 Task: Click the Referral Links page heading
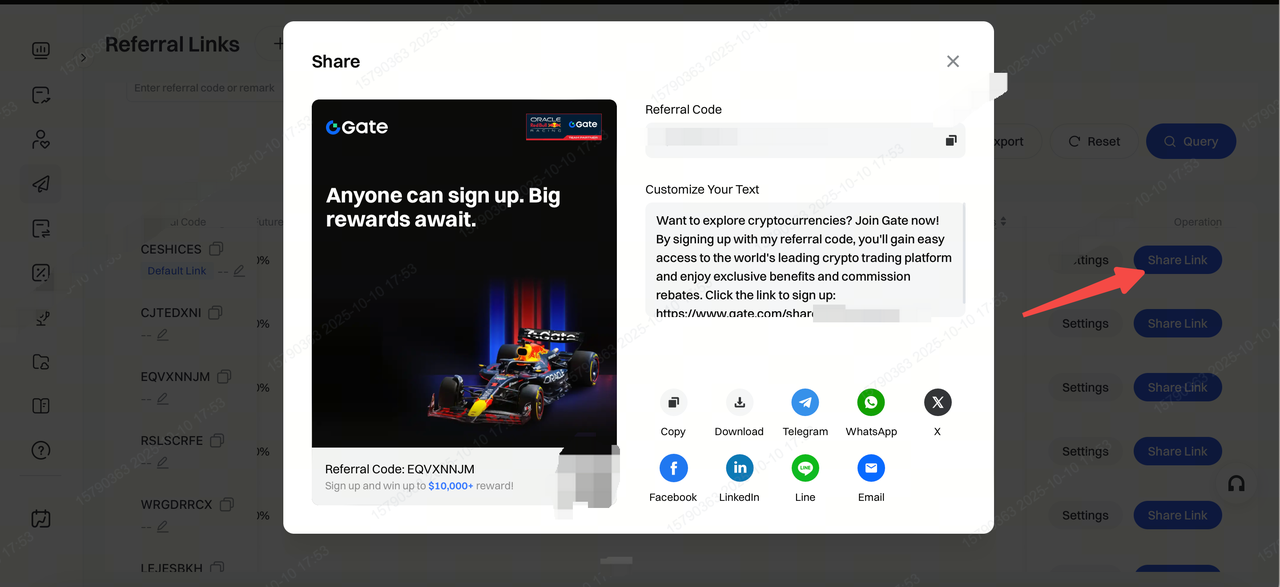(x=172, y=45)
